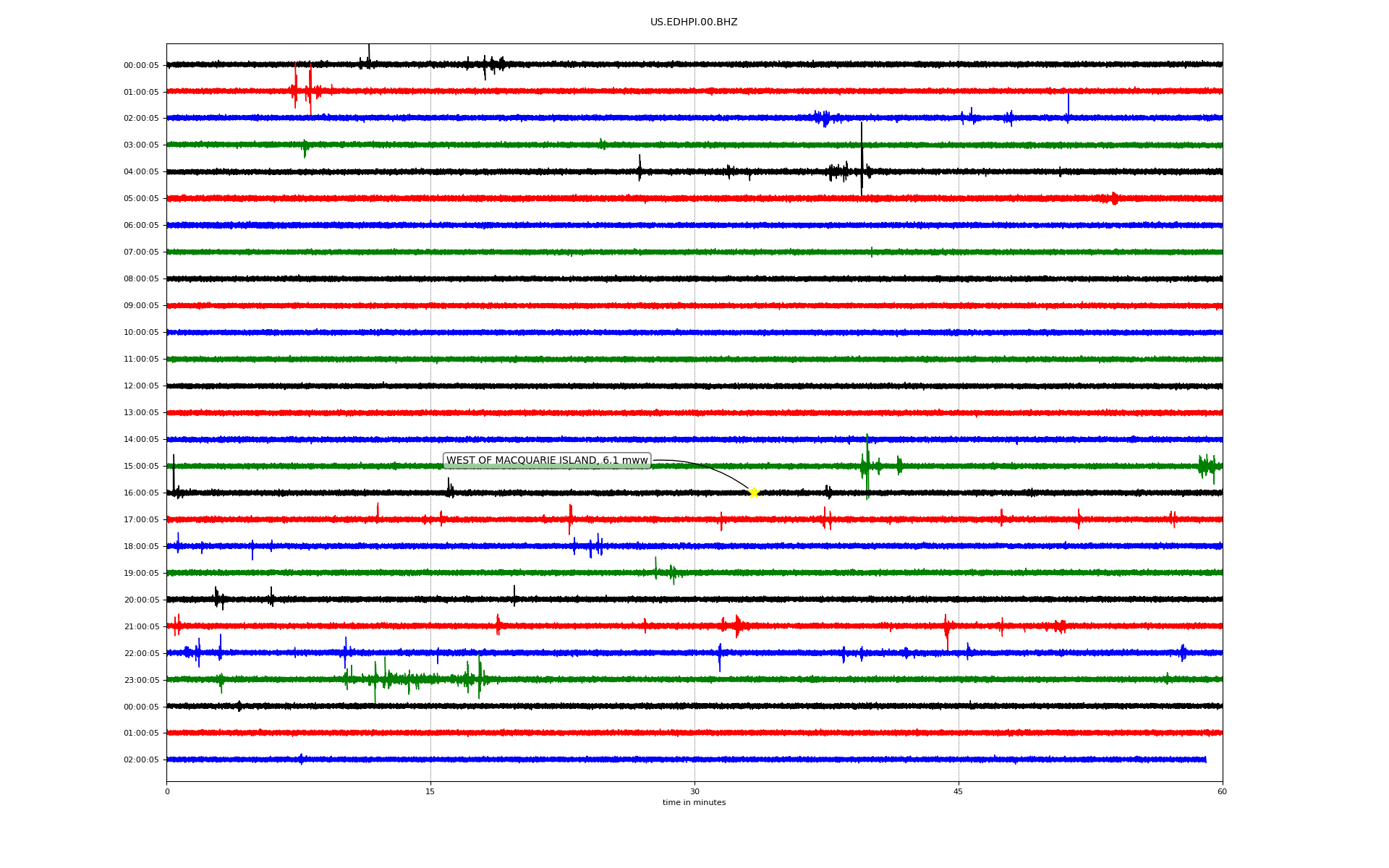
Task: Click the 15:00:05 row label
Action: coord(141,467)
